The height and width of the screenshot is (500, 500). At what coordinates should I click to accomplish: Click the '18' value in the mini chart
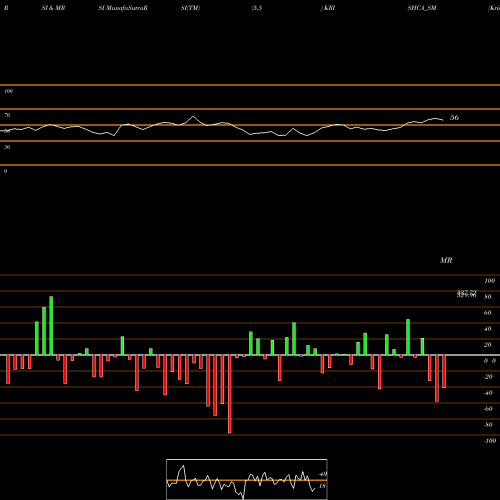coord(322,486)
